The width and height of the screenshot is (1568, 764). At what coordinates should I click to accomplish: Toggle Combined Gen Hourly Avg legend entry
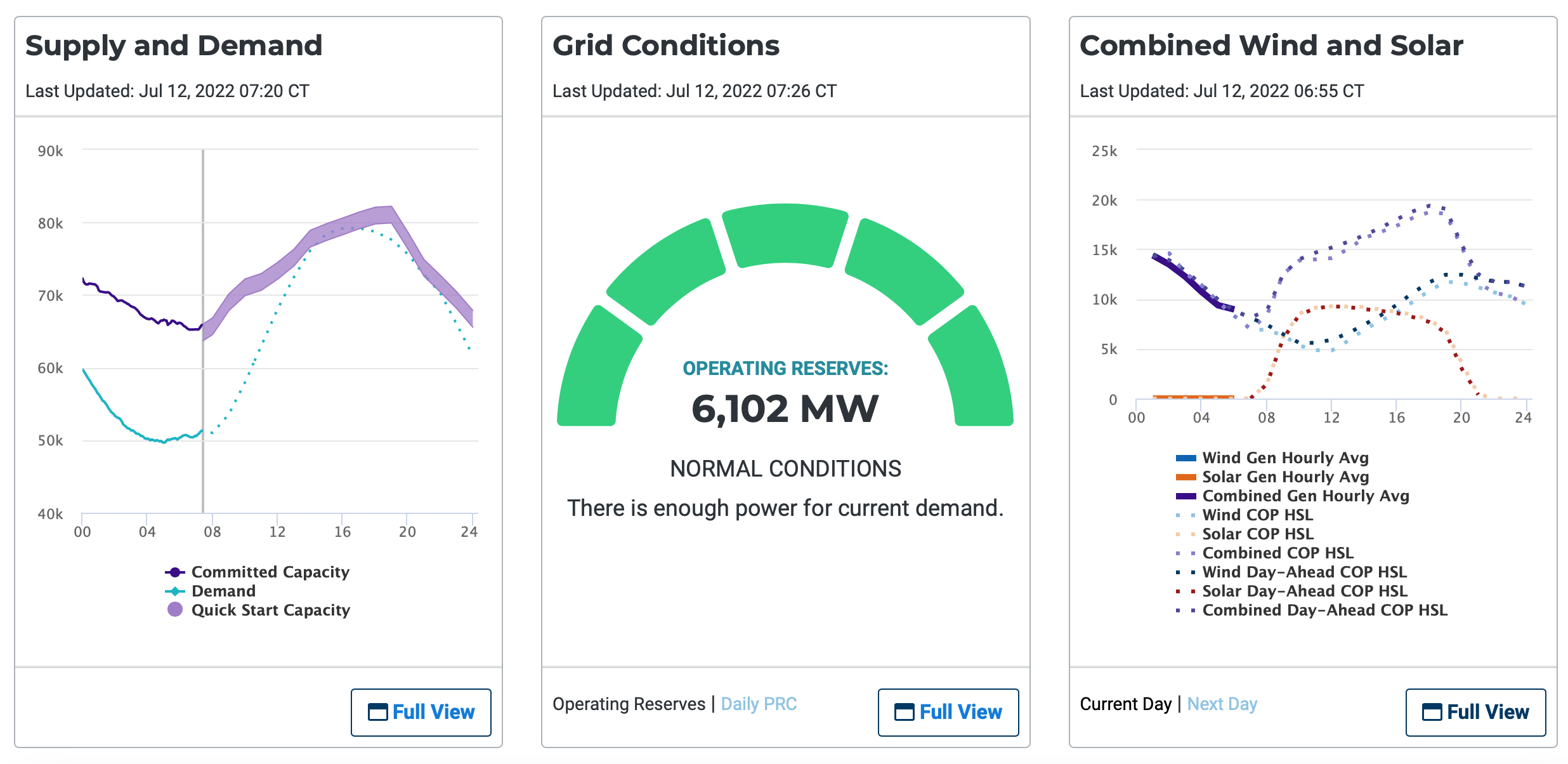[1305, 496]
